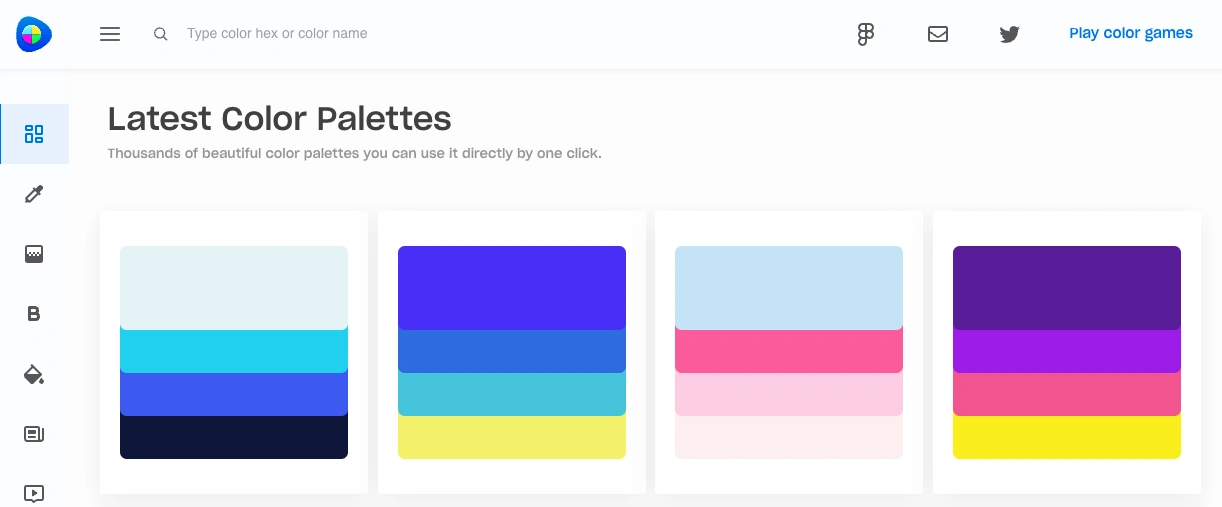Open the eyedropper color picker tool
The image size is (1222, 507).
pyautogui.click(x=34, y=194)
